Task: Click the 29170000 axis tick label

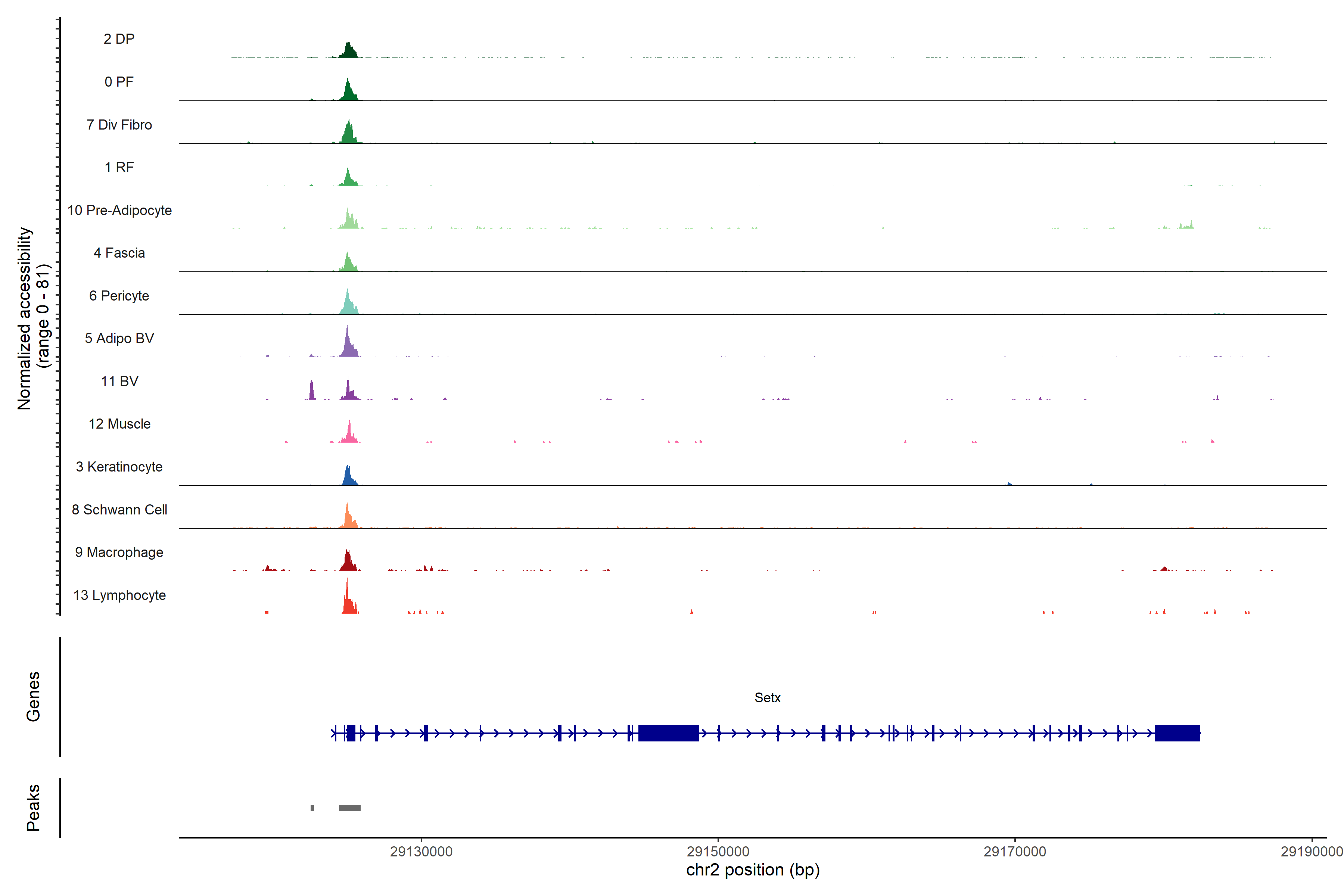Action: click(x=1015, y=852)
